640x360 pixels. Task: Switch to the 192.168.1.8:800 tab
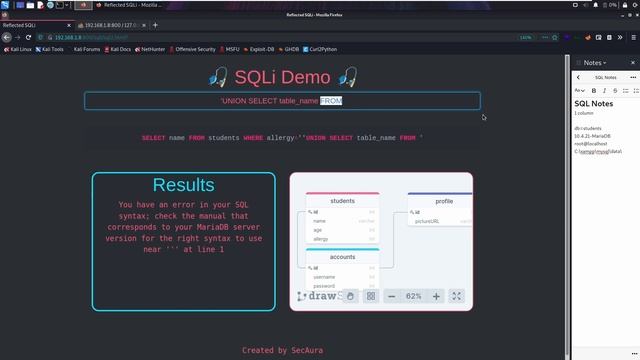(111, 25)
